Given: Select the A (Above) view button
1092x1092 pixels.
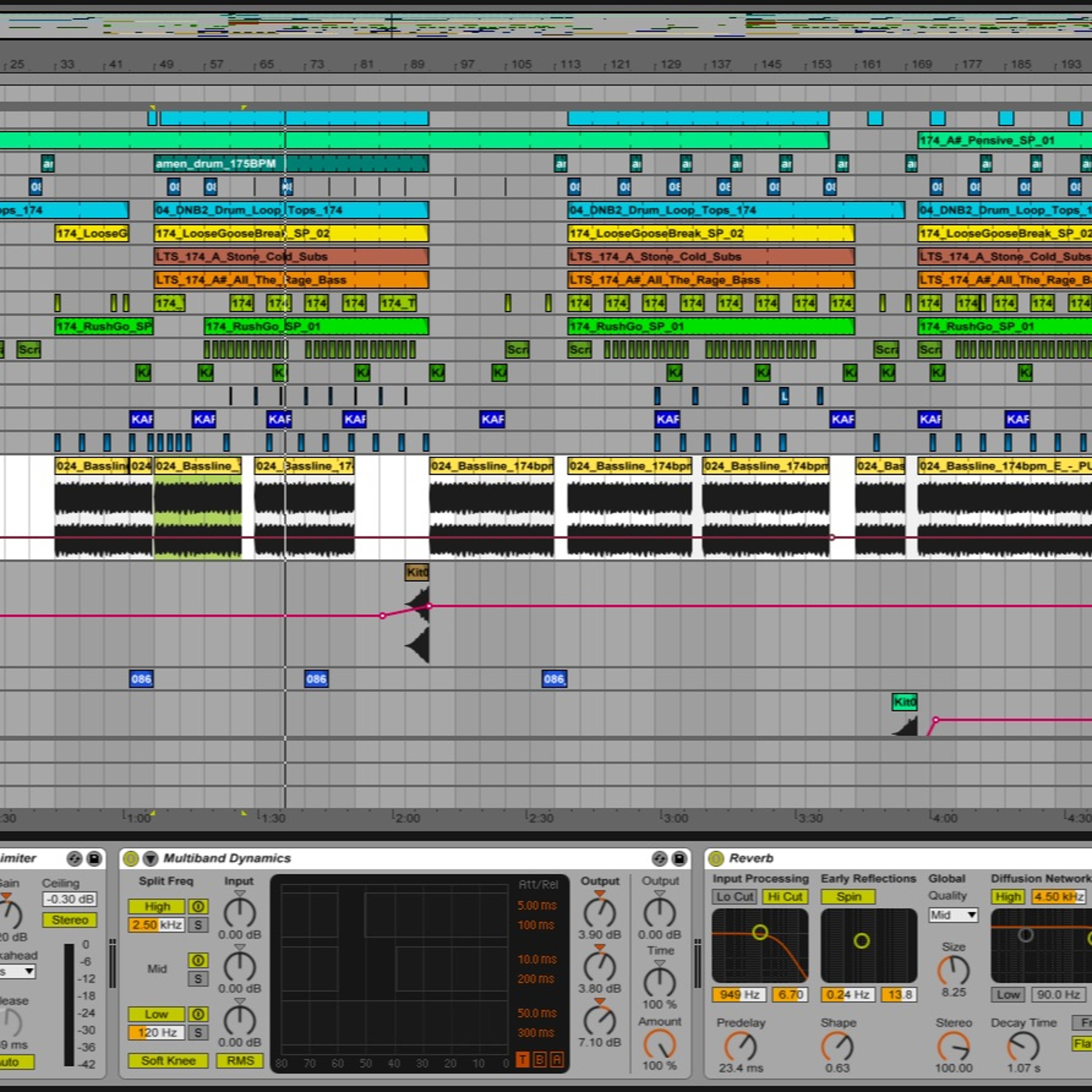Looking at the screenshot, I should pyautogui.click(x=557, y=1059).
